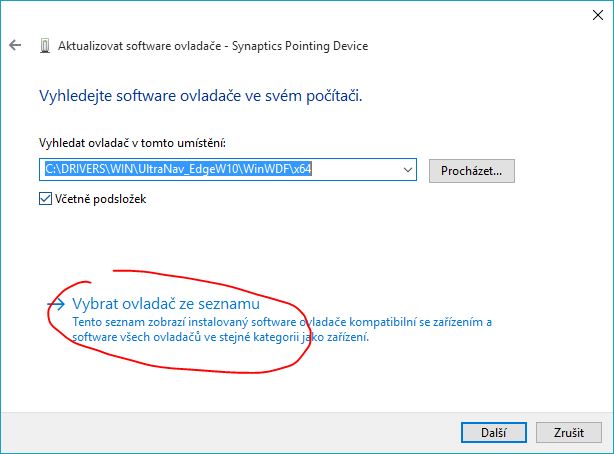The width and height of the screenshot is (614, 454).
Task: Click the device icon in the title bar
Action: [x=45, y=46]
